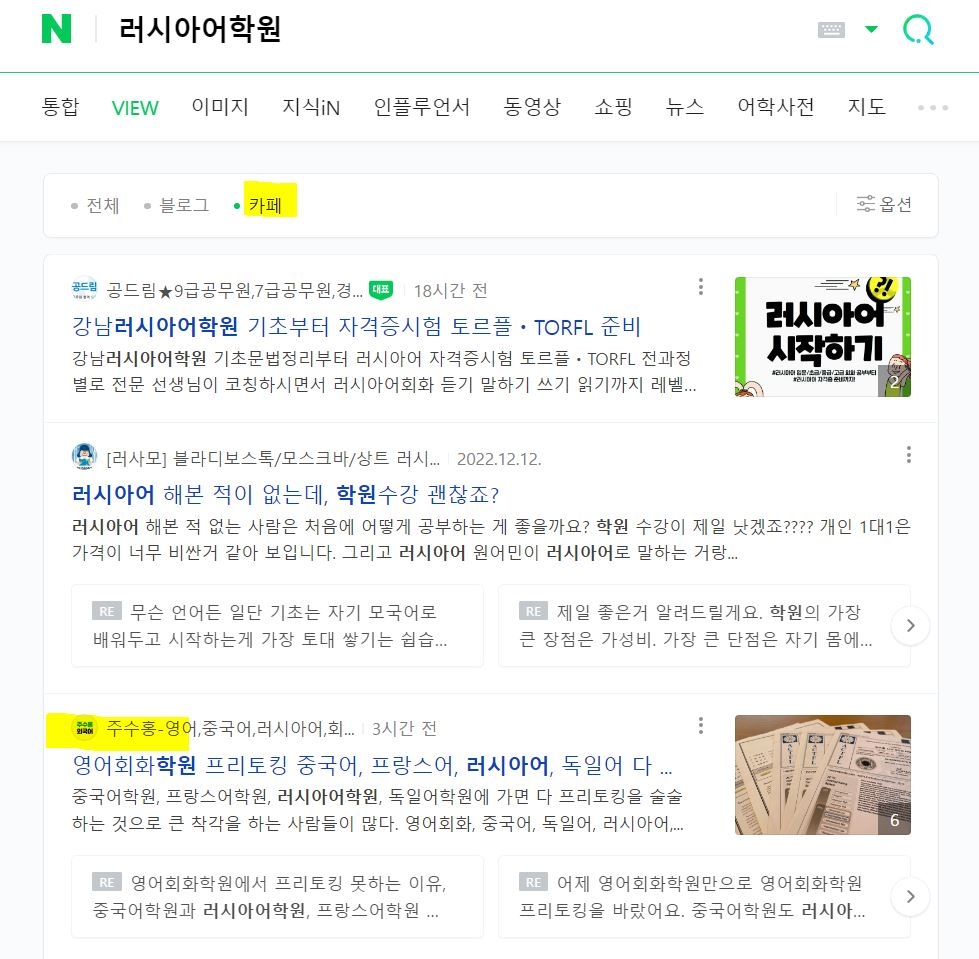Click the search box with 러시아어학원
The width and height of the screenshot is (979, 959).
coord(437,29)
